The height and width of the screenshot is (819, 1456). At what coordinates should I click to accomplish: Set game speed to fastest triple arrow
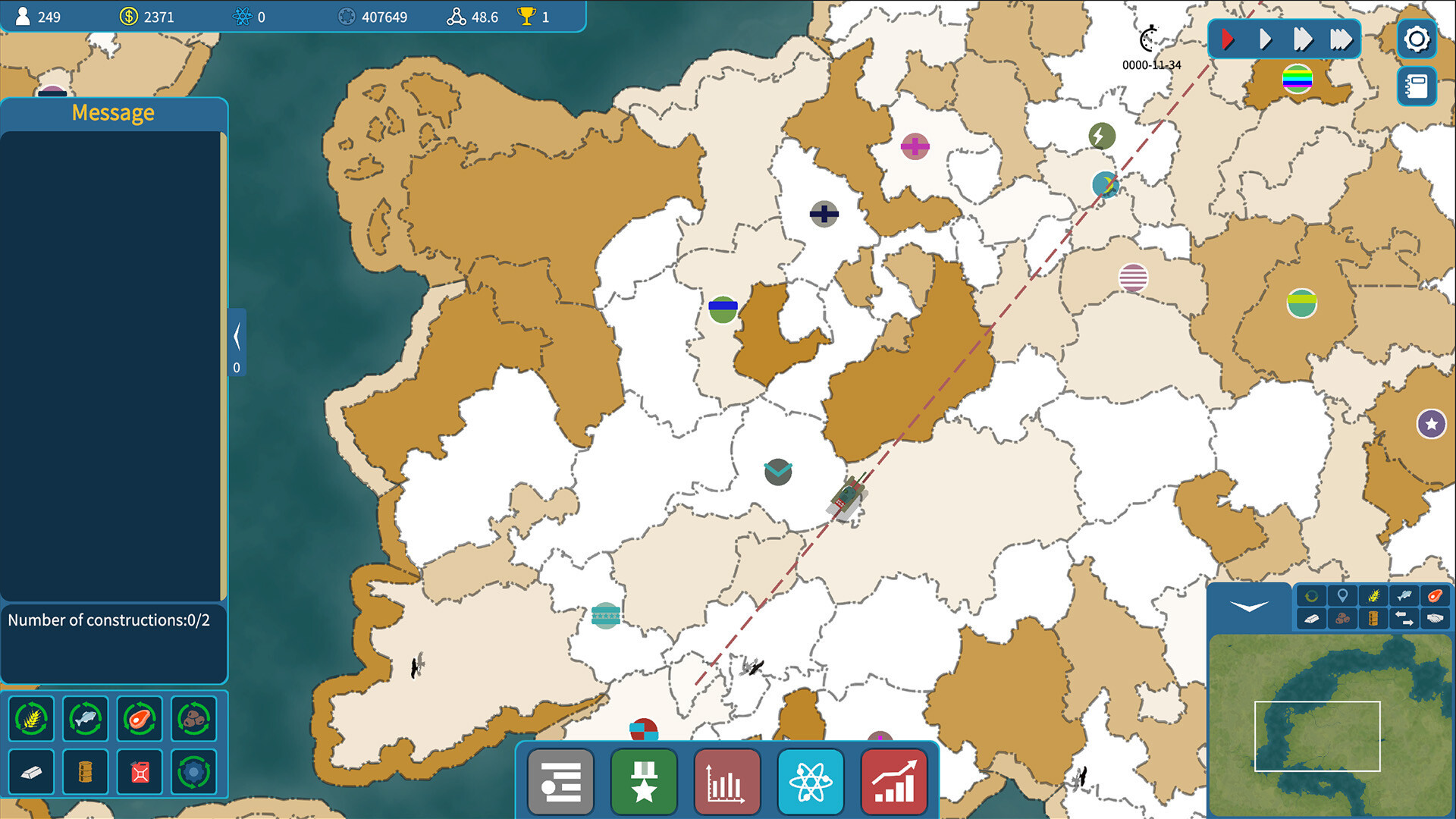coord(1340,39)
